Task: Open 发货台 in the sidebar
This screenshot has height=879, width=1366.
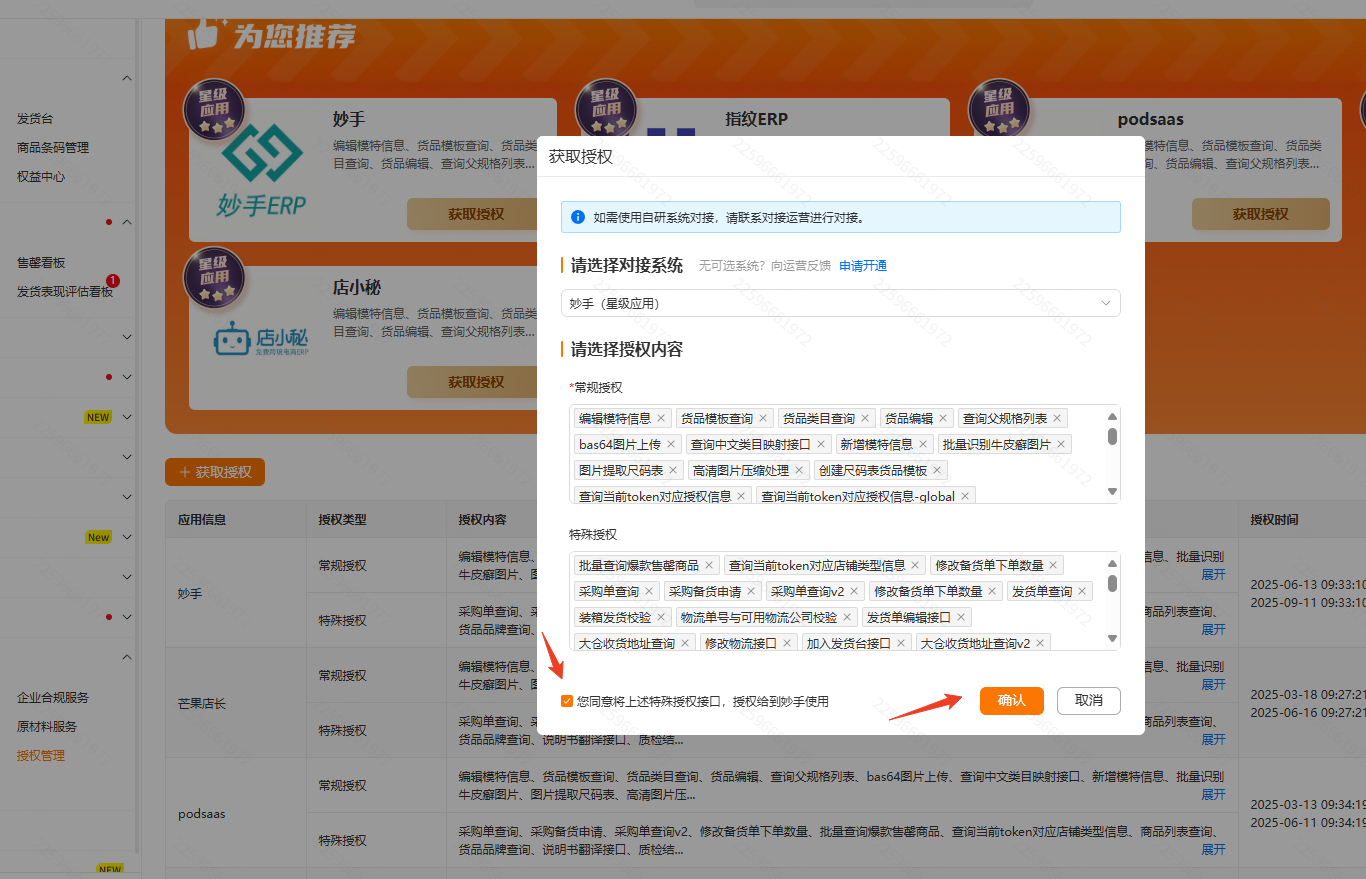Action: (x=35, y=118)
